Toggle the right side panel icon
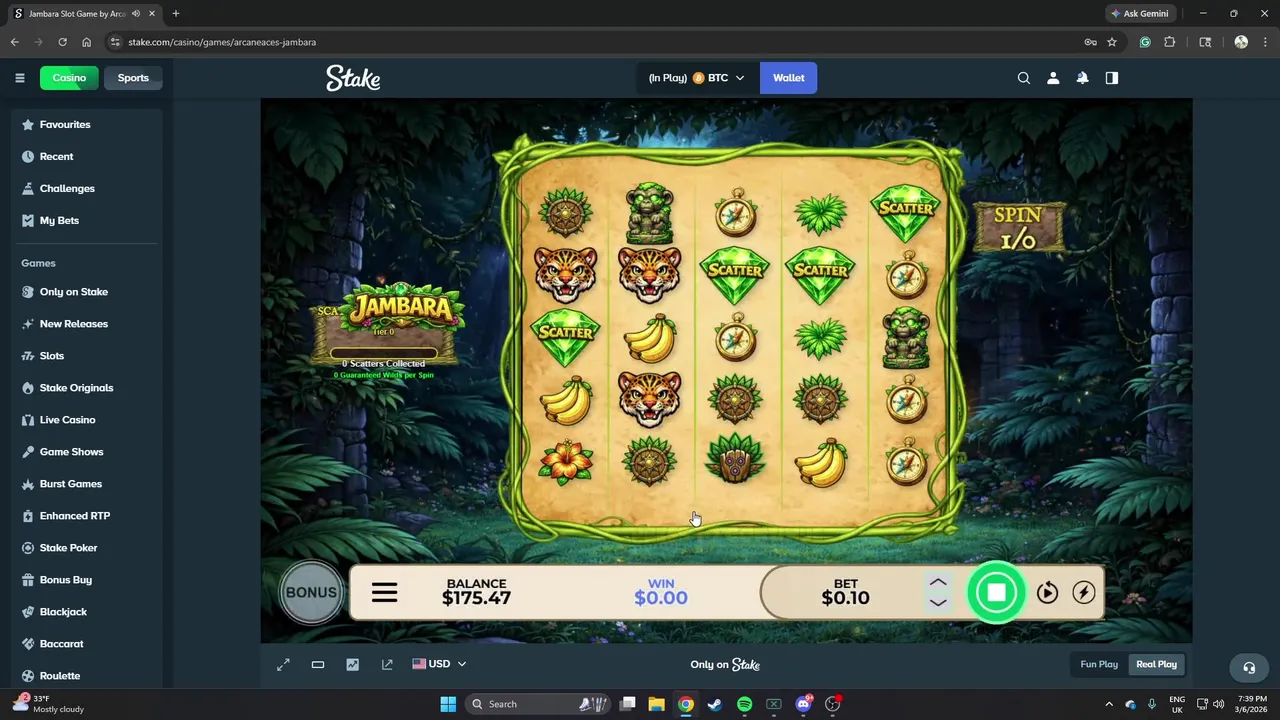Image resolution: width=1280 pixels, height=720 pixels. [1111, 78]
